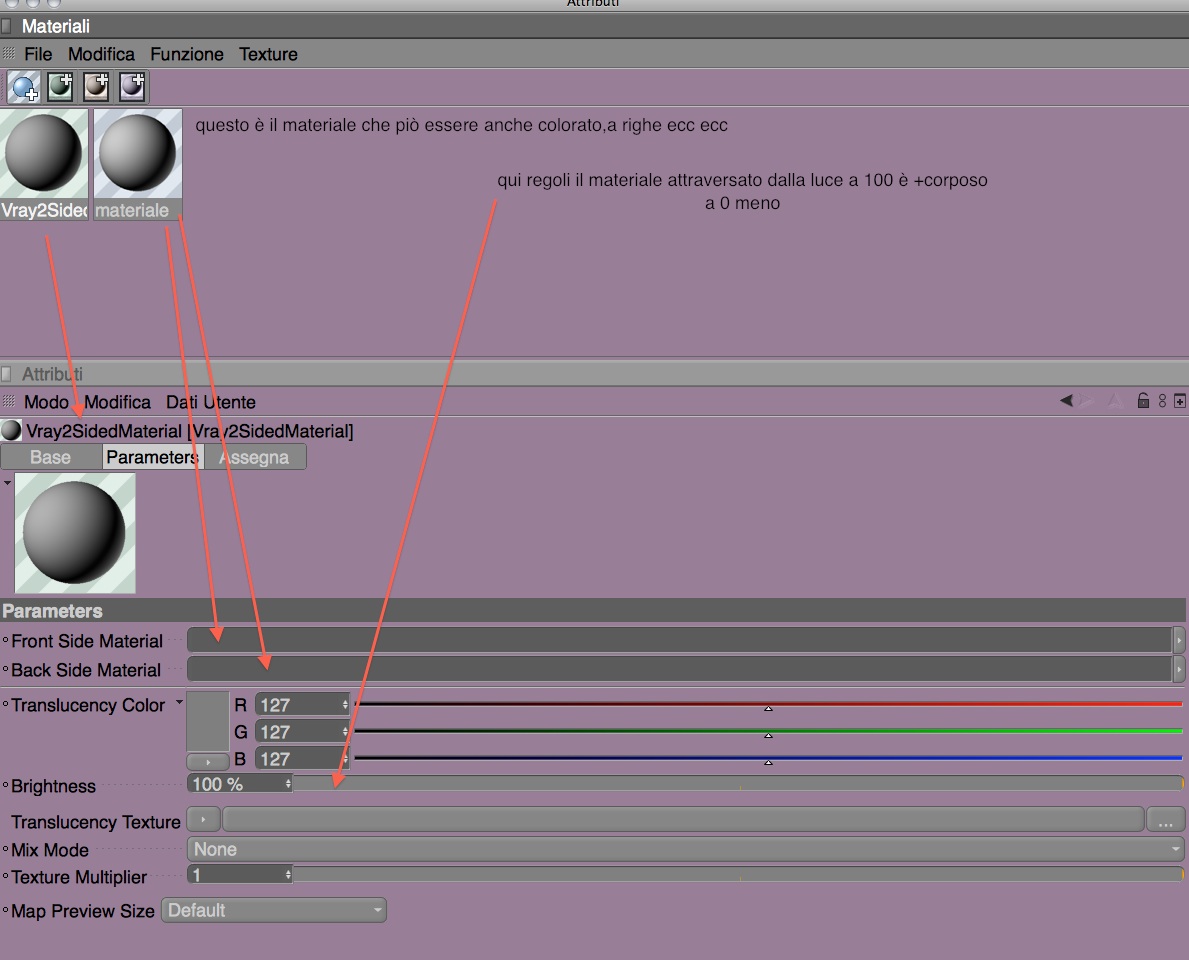
Task: Click the grip handle left of Modo menu
Action: coord(9,401)
